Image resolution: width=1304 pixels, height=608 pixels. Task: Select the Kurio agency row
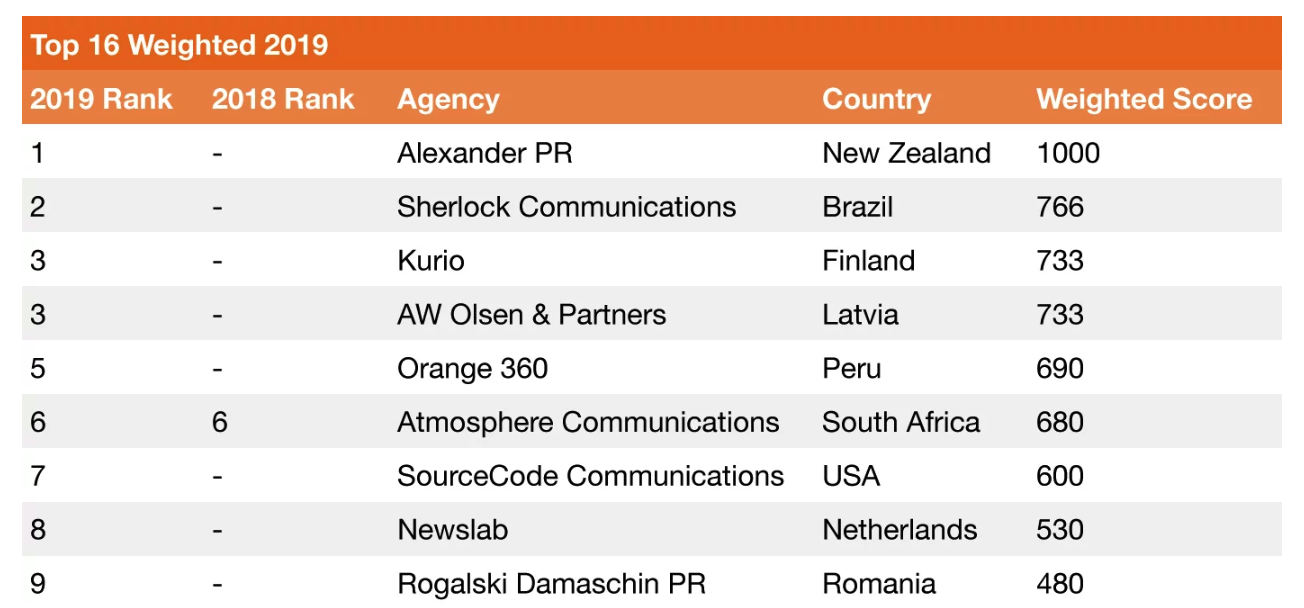coord(651,261)
